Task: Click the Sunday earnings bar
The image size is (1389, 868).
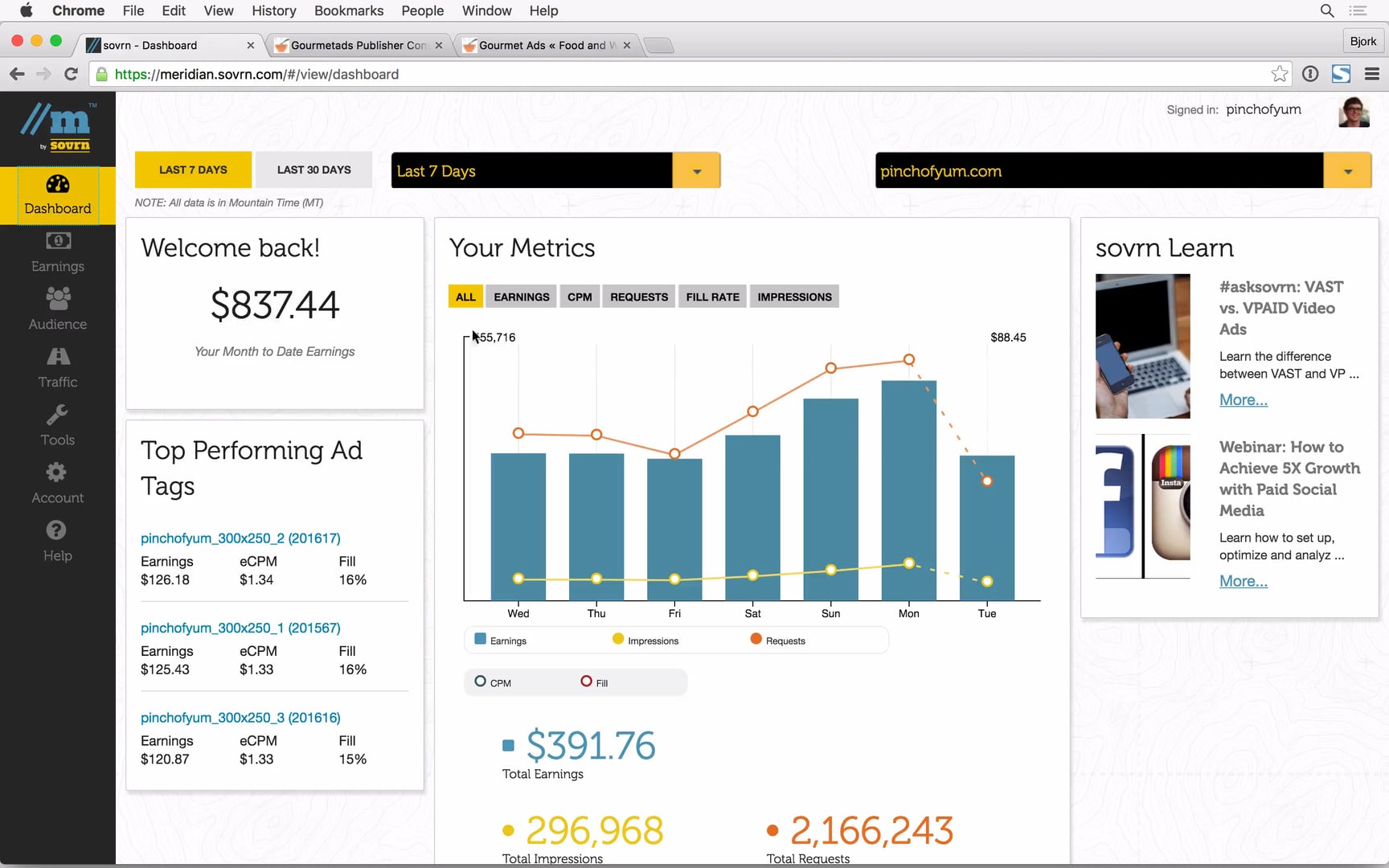Action: coord(830,498)
